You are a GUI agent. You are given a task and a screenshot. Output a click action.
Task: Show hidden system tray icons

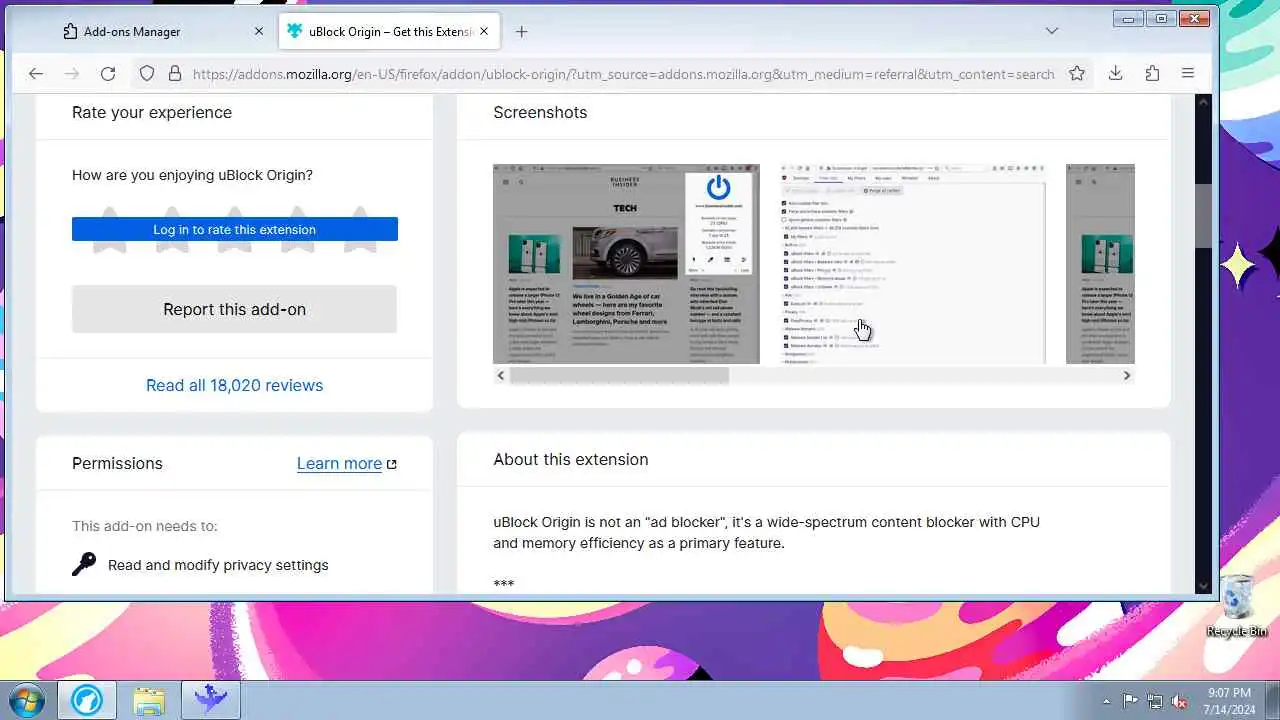tap(1106, 701)
